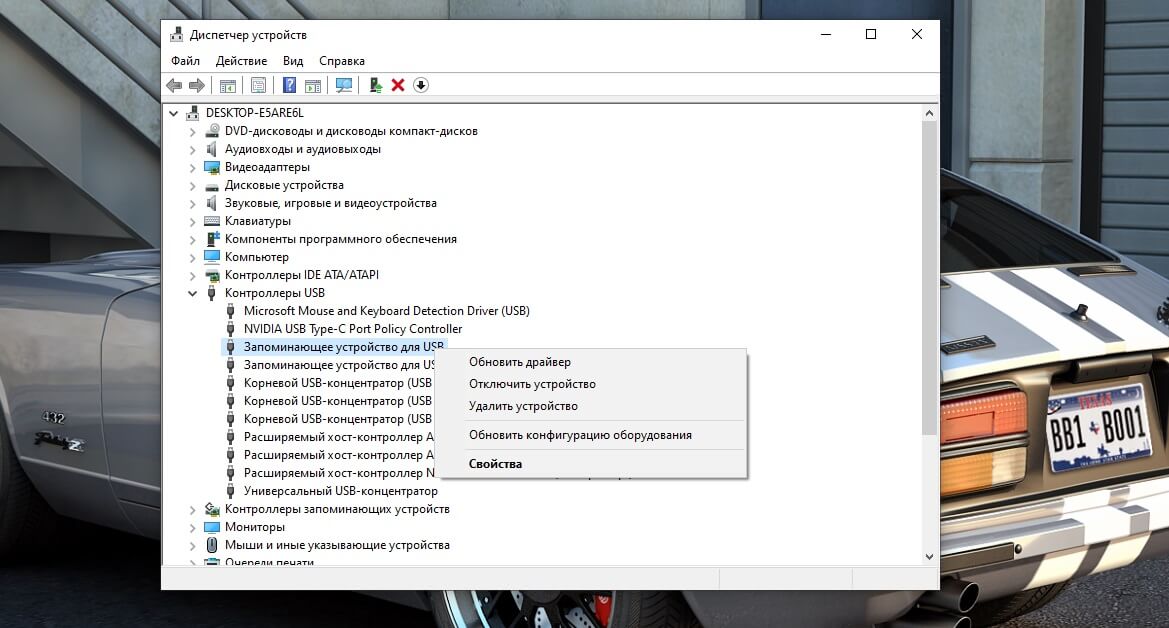Scan for hardware changes via monitor icon
Image resolution: width=1169 pixels, height=628 pixels.
pyautogui.click(x=344, y=85)
